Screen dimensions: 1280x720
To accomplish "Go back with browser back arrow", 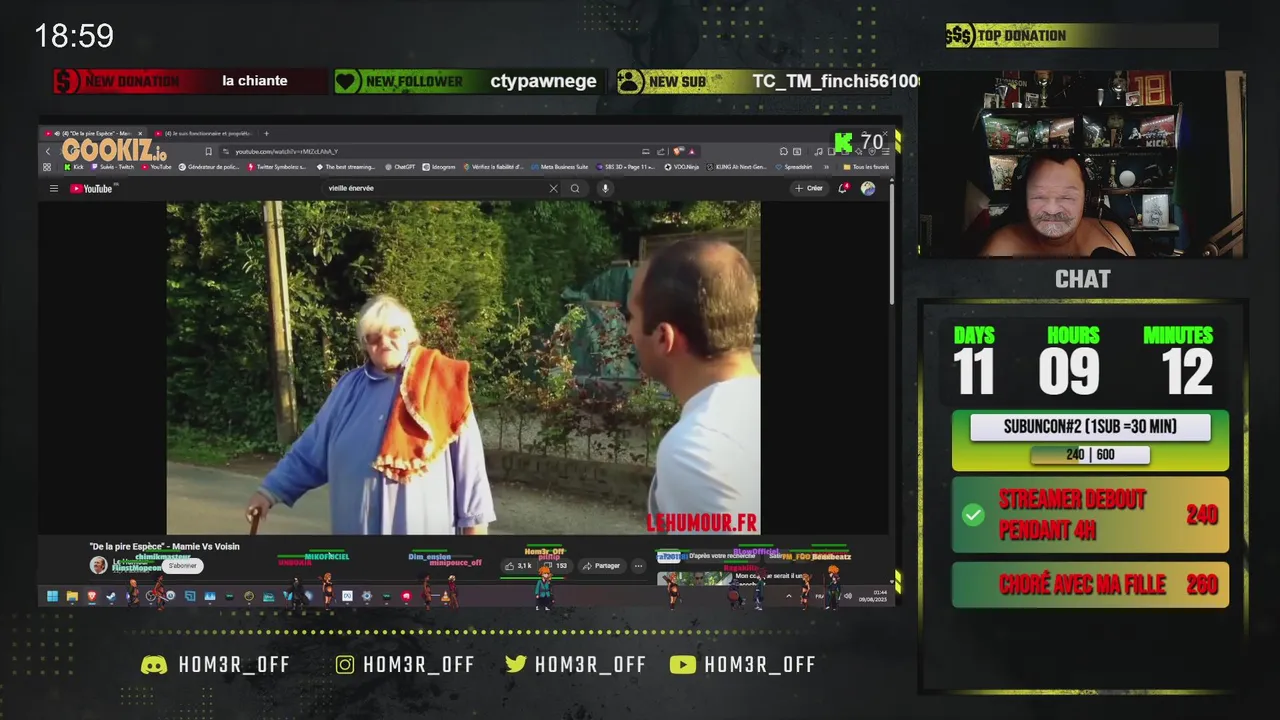I will [48, 152].
